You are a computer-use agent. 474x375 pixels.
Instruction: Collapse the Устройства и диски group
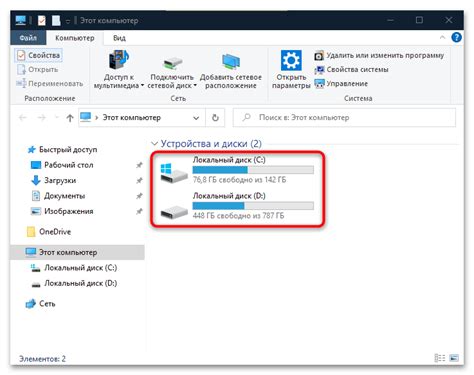point(154,144)
